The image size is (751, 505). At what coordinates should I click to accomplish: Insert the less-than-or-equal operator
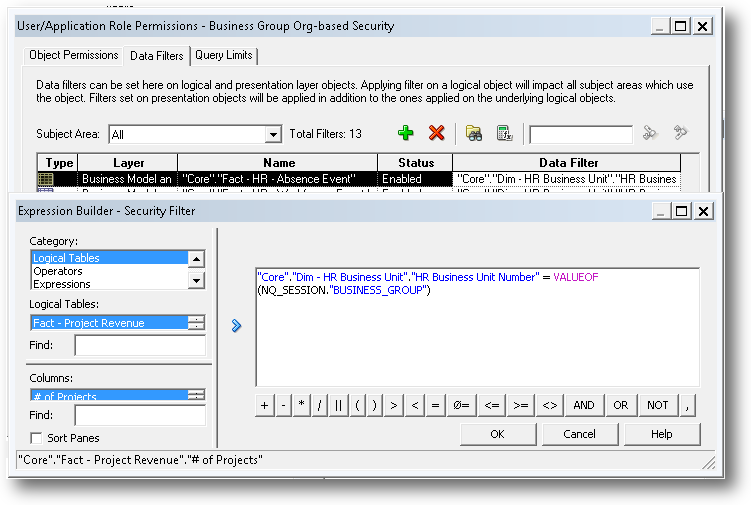pyautogui.click(x=492, y=405)
